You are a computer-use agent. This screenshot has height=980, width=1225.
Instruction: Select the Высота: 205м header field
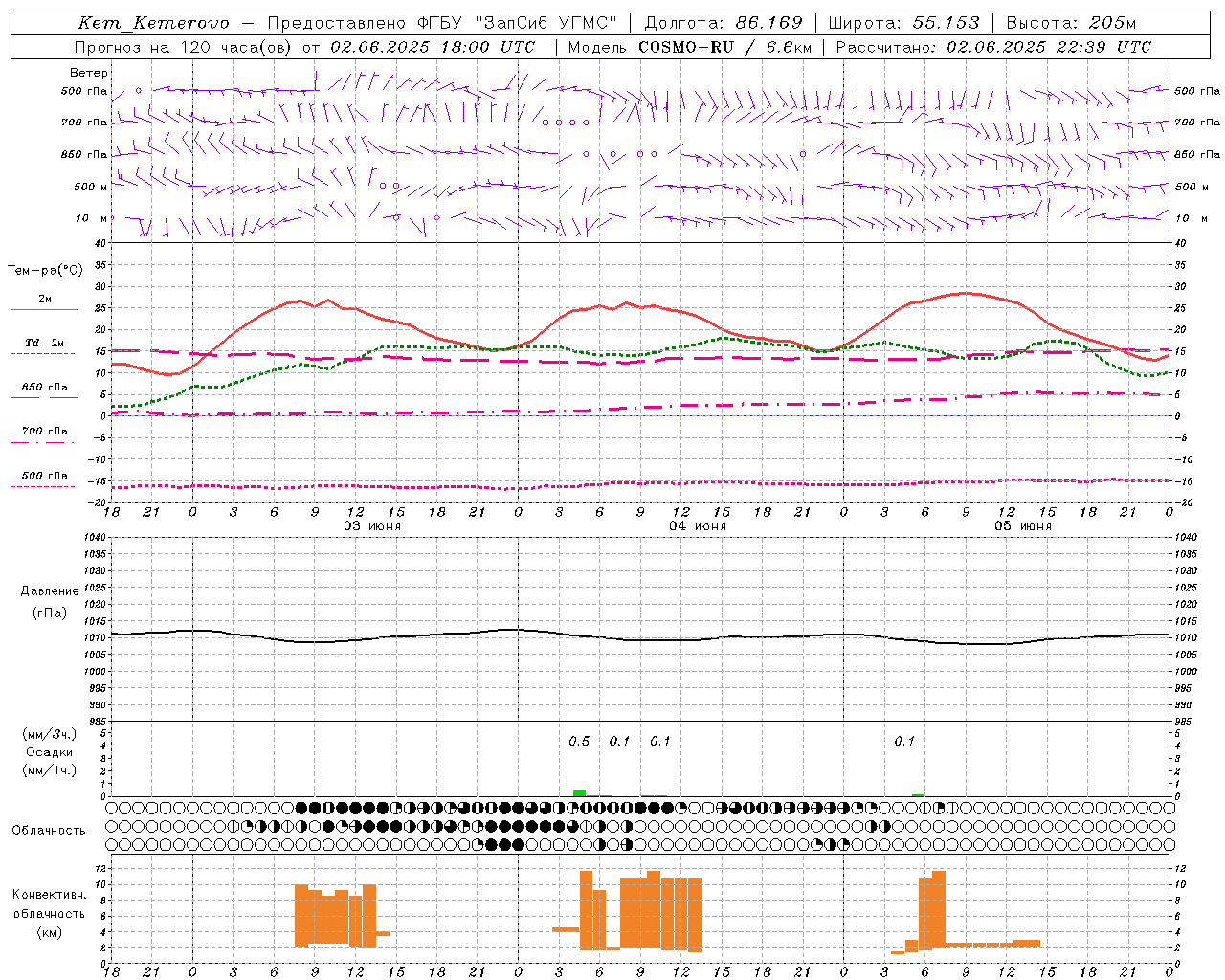[1071, 23]
